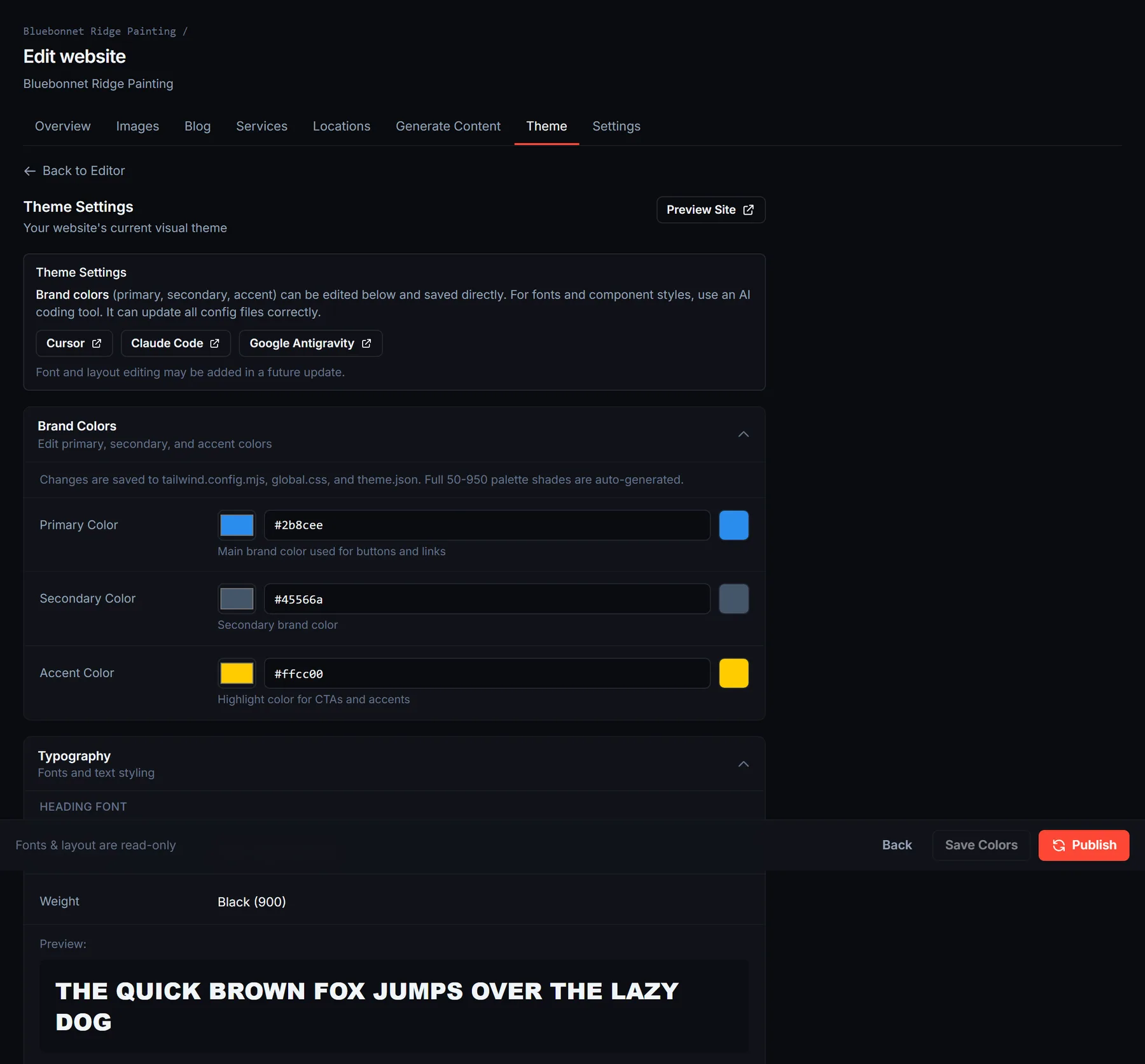Click the 'Edit website' page heading
Screen dimensions: 1145x1064
point(74,57)
